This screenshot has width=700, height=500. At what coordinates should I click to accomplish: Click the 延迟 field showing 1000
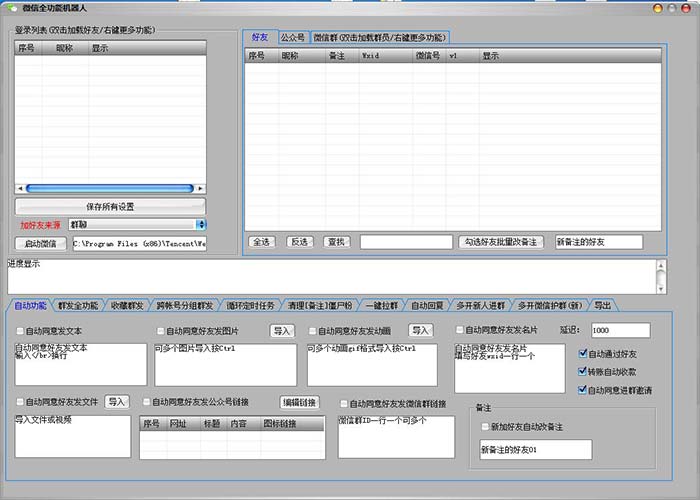point(621,330)
